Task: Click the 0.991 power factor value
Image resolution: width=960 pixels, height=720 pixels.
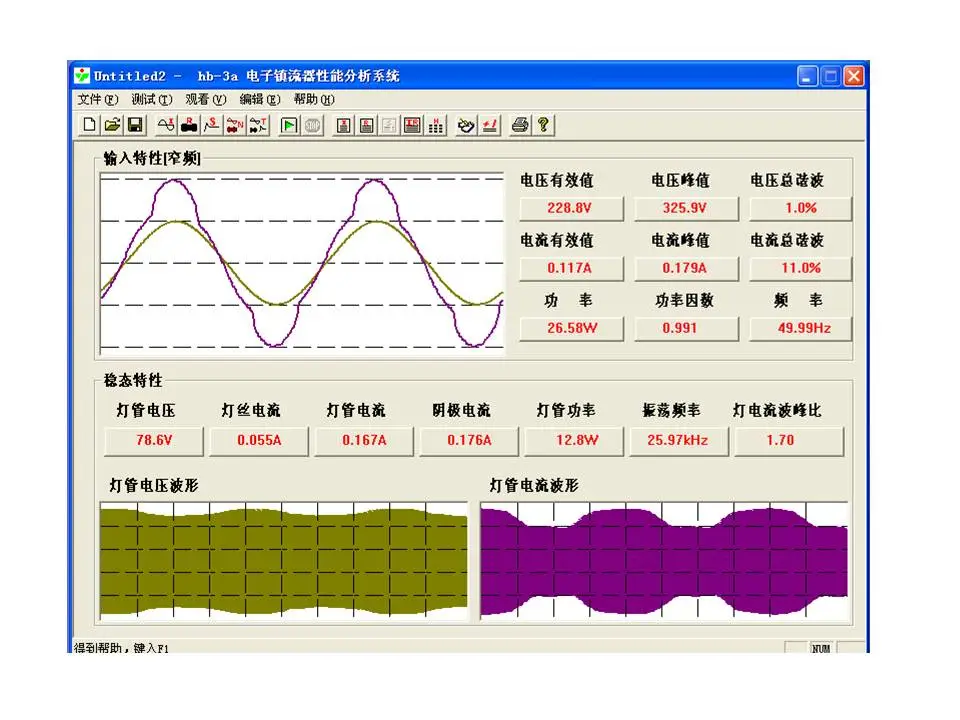Action: pos(686,328)
